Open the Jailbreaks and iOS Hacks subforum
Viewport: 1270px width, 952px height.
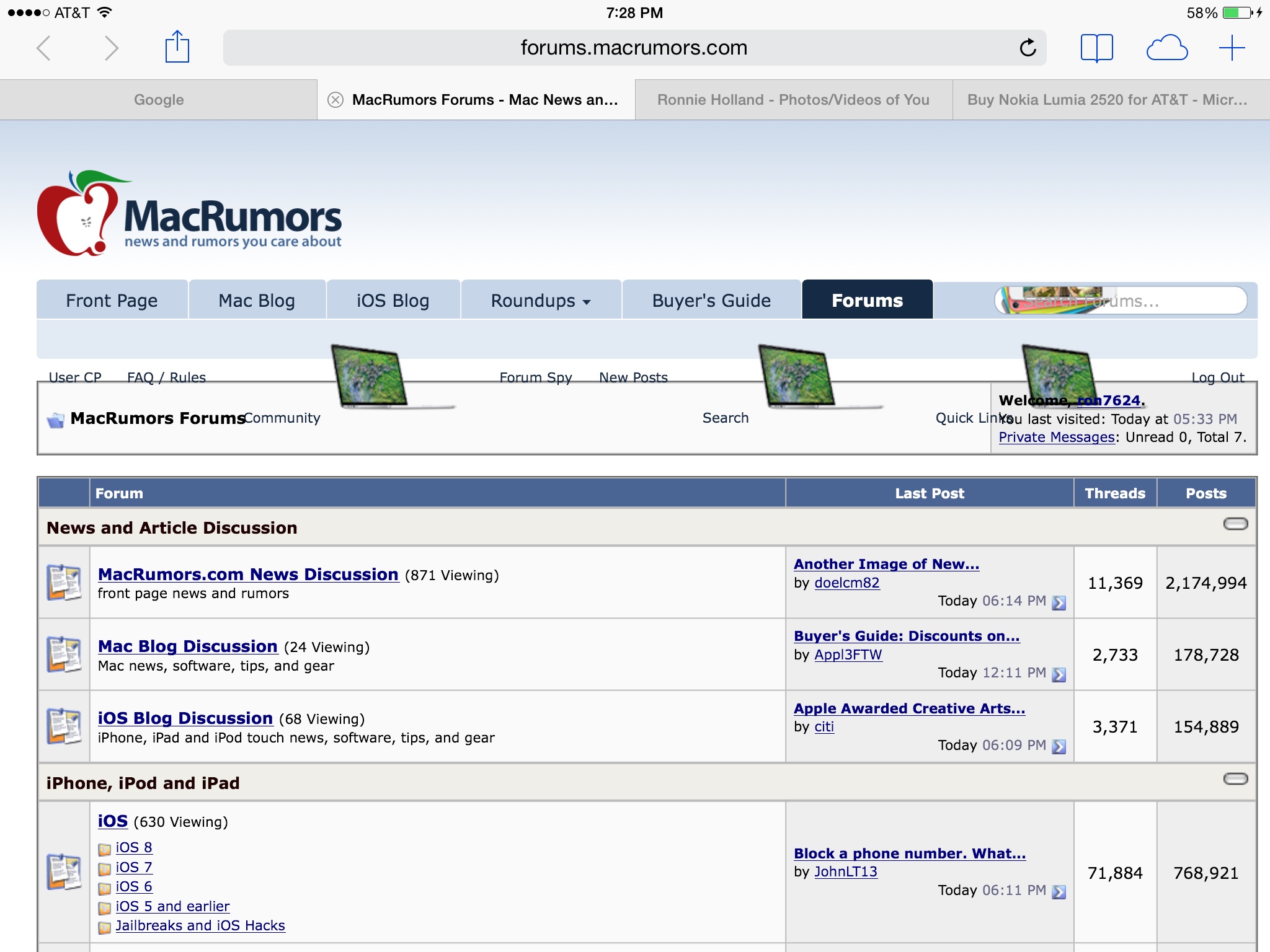pos(200,926)
